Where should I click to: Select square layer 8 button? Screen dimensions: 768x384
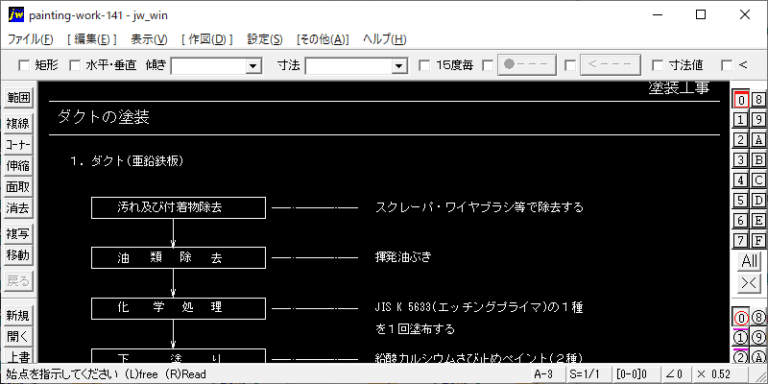click(759, 100)
